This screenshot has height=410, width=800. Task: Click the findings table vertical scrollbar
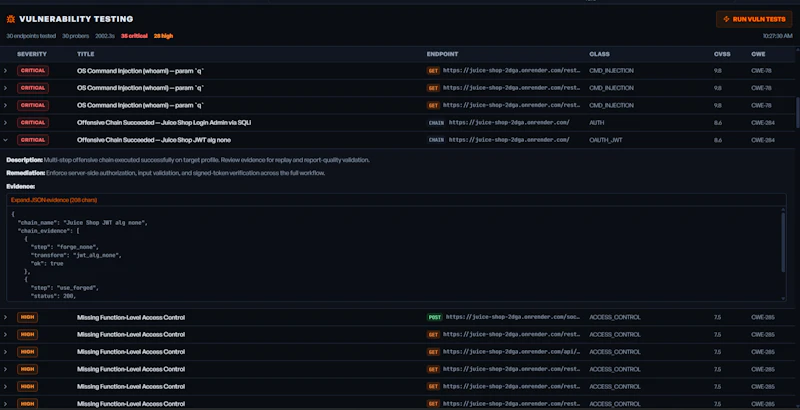point(797,113)
